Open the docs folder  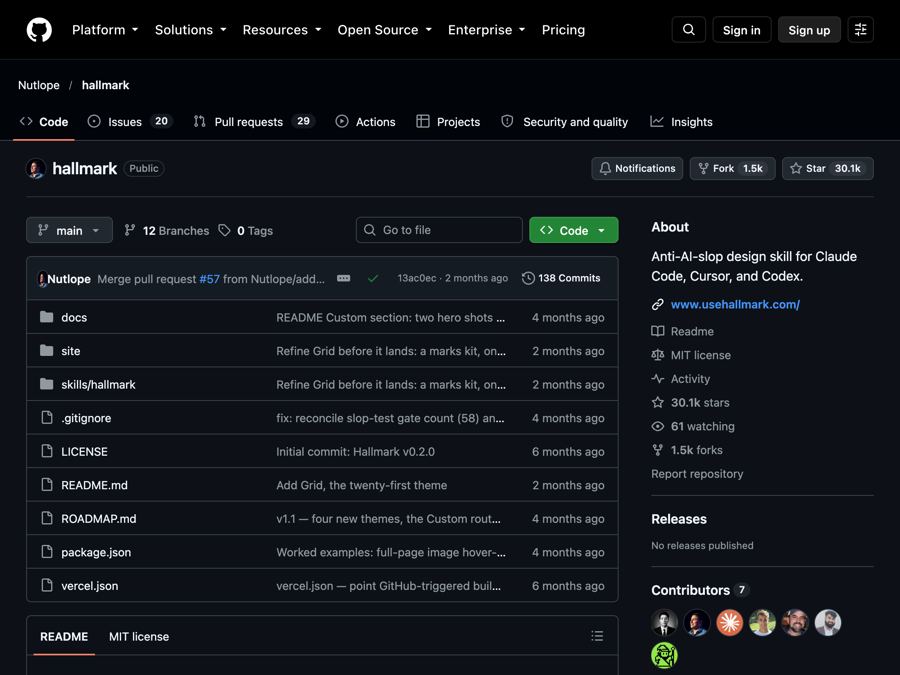74,317
